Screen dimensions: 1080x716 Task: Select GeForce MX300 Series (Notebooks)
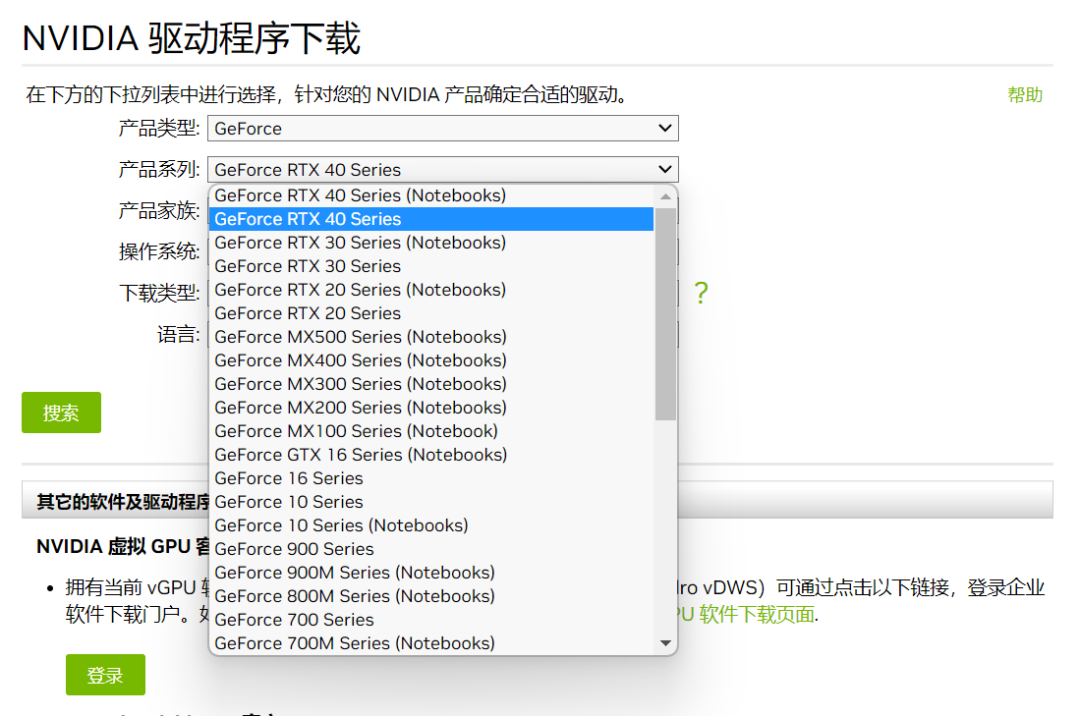[x=431, y=383]
